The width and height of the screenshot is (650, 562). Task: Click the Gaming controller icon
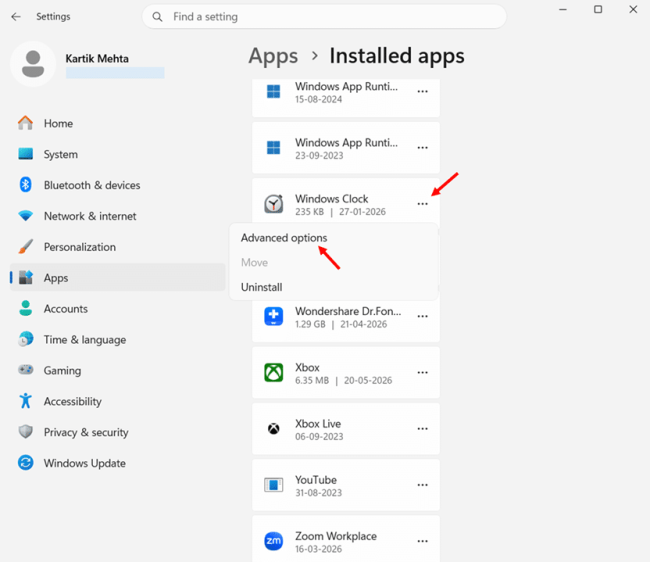click(x=25, y=370)
